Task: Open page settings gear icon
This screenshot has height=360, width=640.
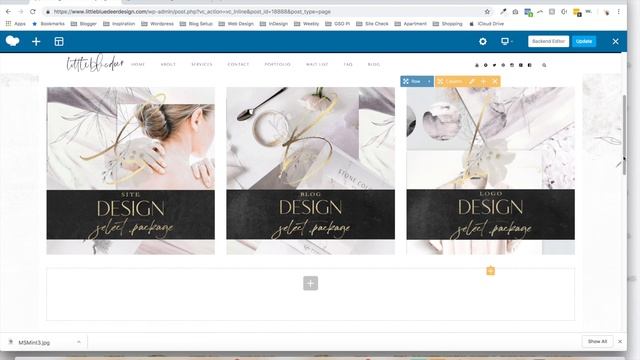Action: click(482, 41)
